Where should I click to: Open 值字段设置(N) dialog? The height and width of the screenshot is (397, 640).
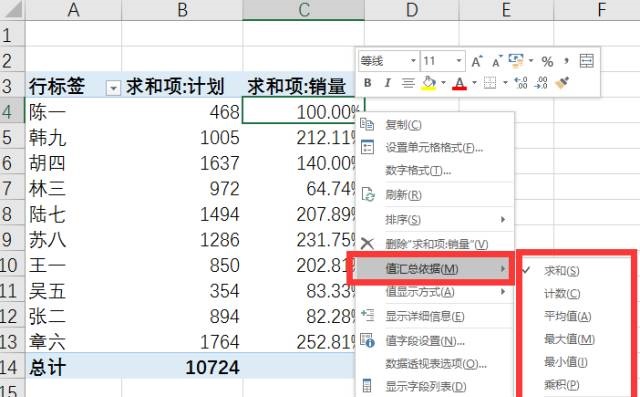coord(435,341)
